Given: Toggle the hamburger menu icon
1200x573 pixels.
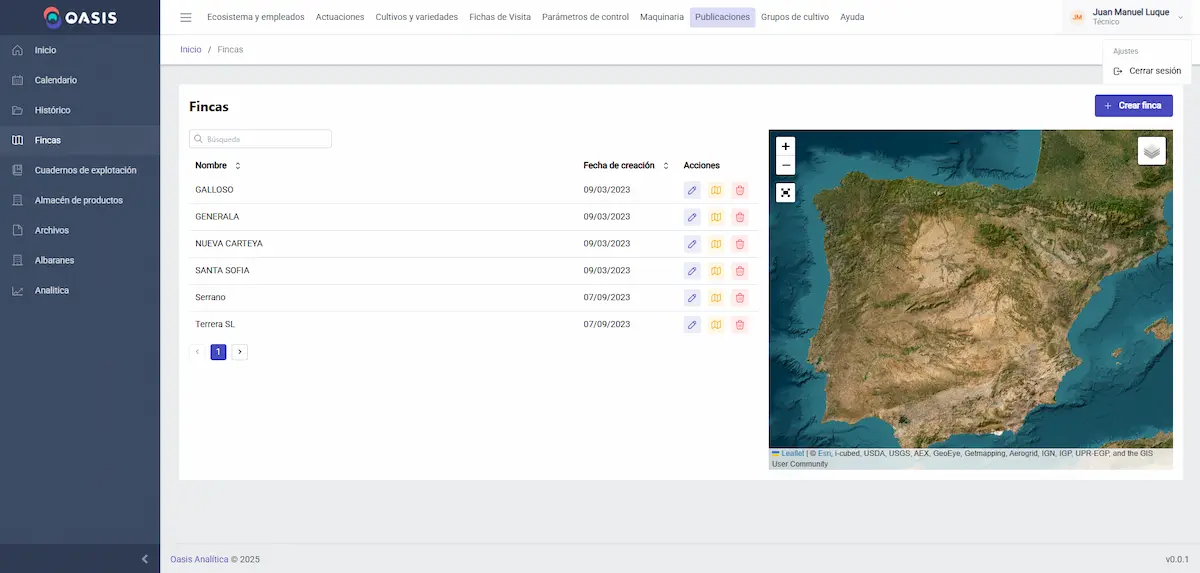Looking at the screenshot, I should (x=186, y=17).
